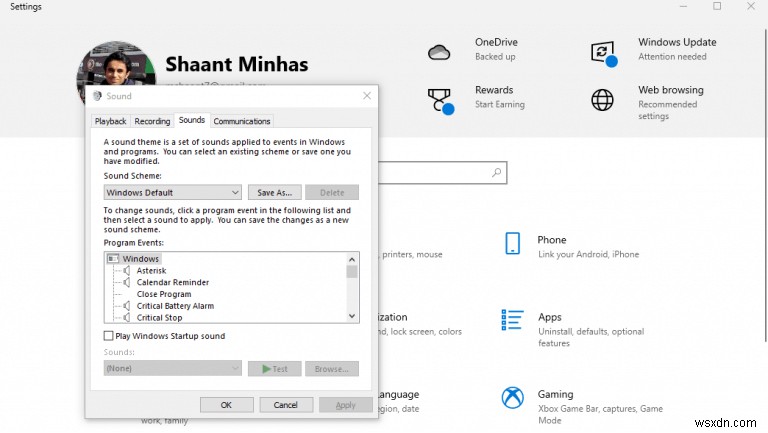Image resolution: width=768 pixels, height=433 pixels.
Task: Click the Sound dialog title speaker icon
Action: (x=97, y=96)
